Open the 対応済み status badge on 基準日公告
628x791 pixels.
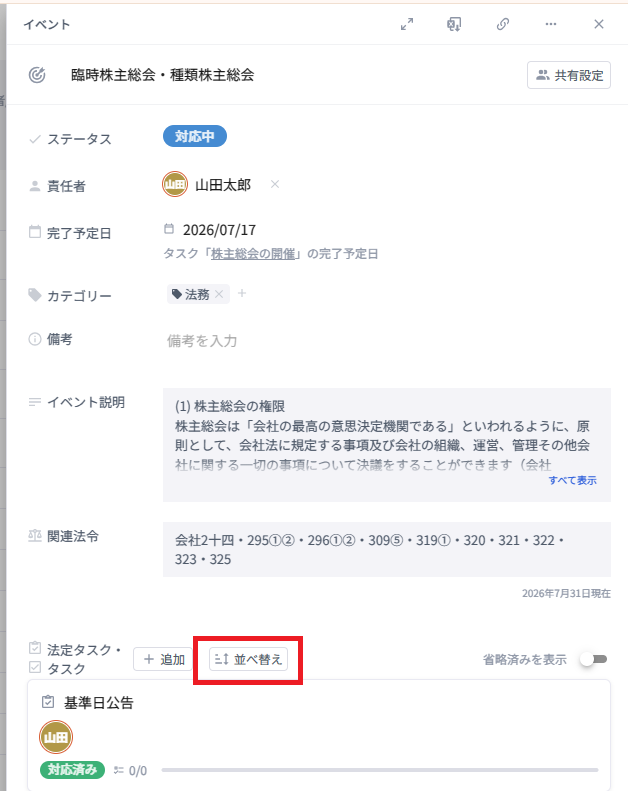point(72,770)
